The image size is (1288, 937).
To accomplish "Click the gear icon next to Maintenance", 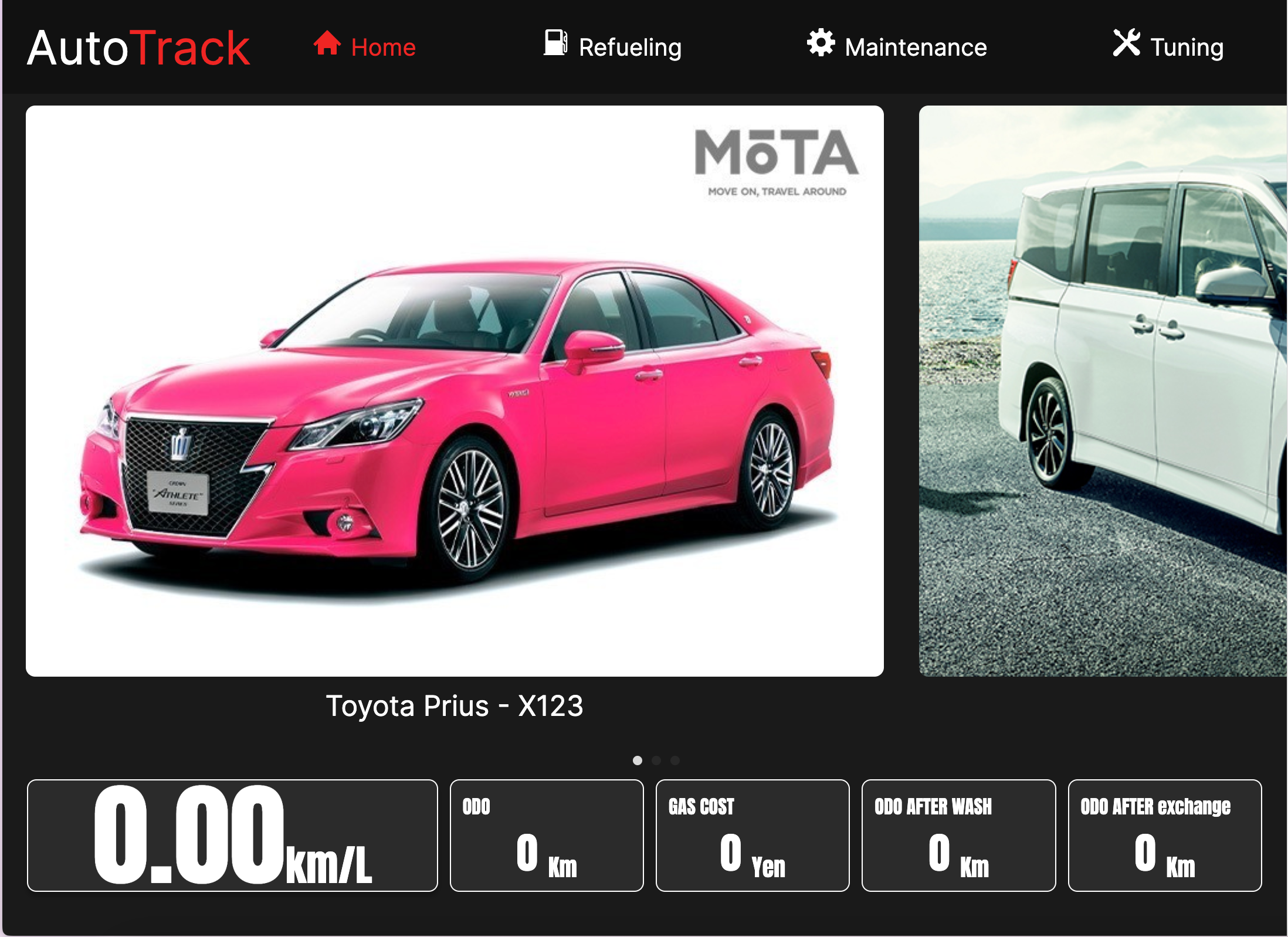I will tap(820, 44).
